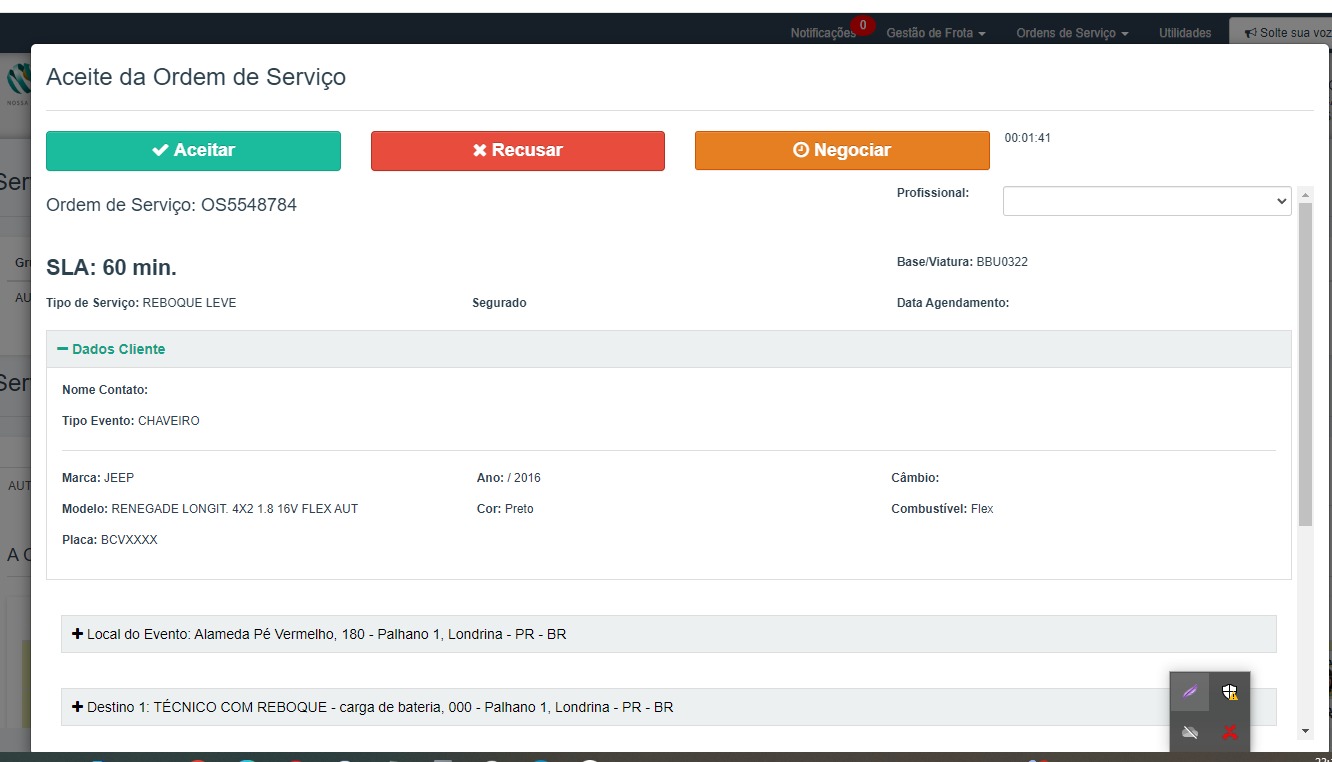Refuse the order using the Recusar button
The height and width of the screenshot is (762, 1332).
[x=518, y=151]
